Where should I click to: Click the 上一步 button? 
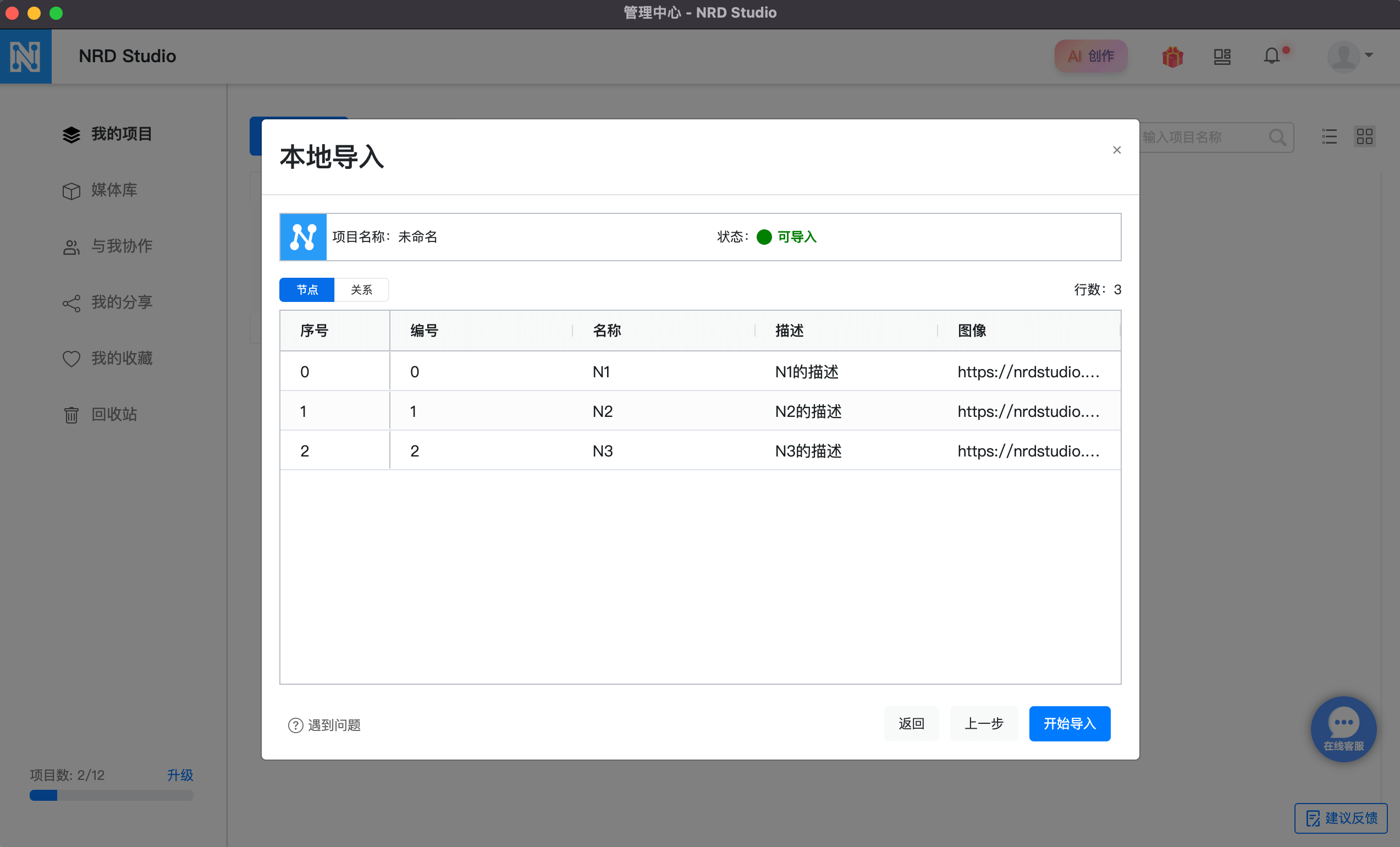(984, 723)
